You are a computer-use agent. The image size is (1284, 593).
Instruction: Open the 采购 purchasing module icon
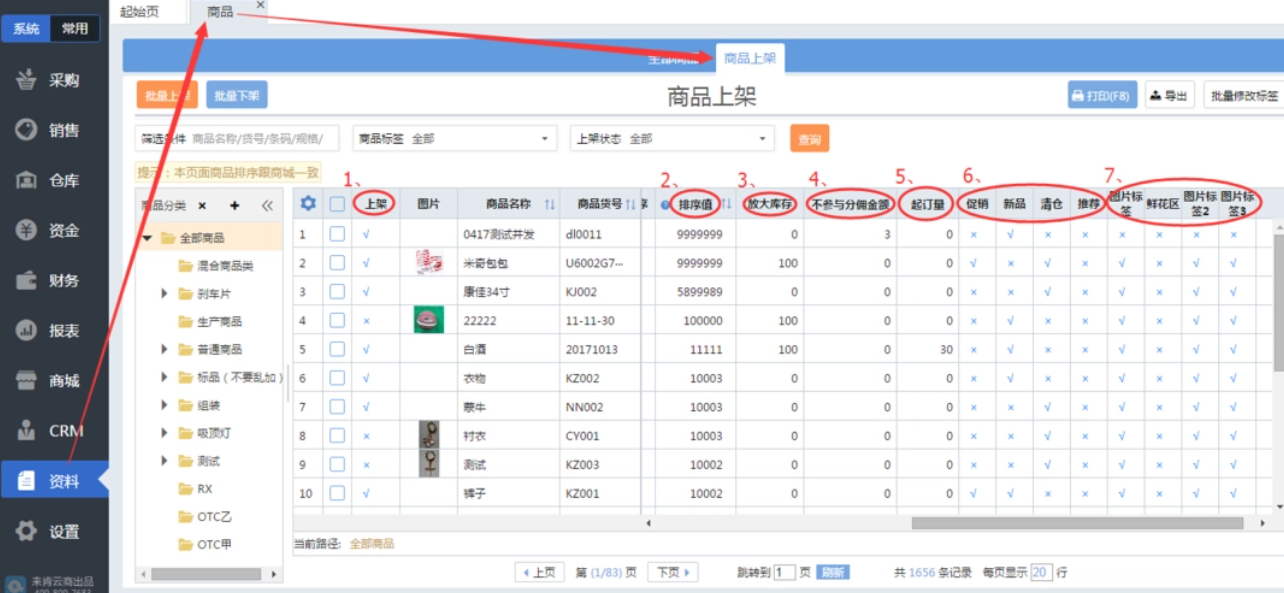27,80
